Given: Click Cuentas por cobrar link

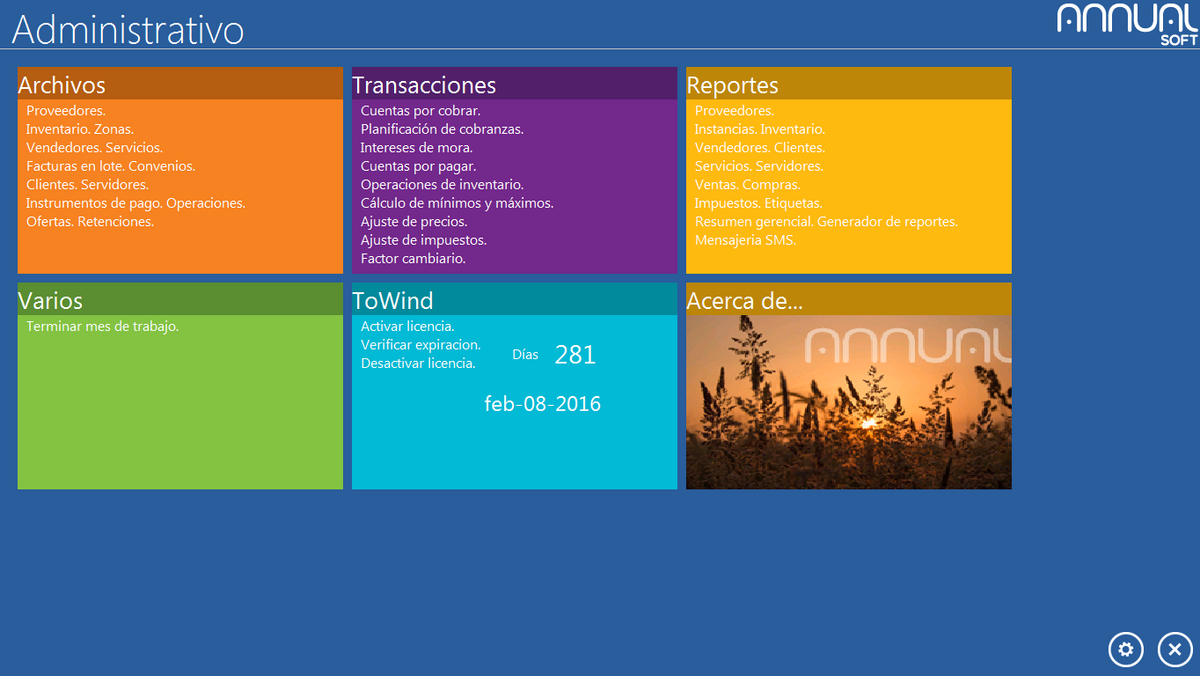Looking at the screenshot, I should (420, 111).
